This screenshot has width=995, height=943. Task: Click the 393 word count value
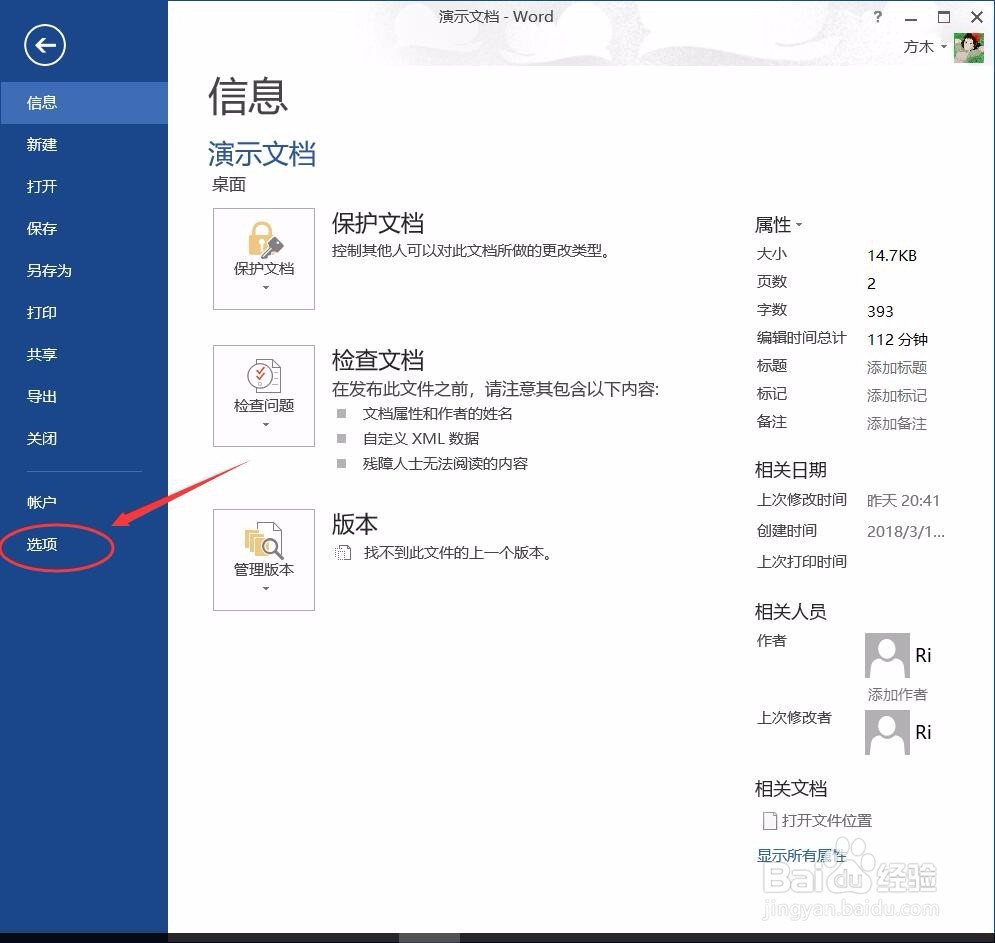880,312
